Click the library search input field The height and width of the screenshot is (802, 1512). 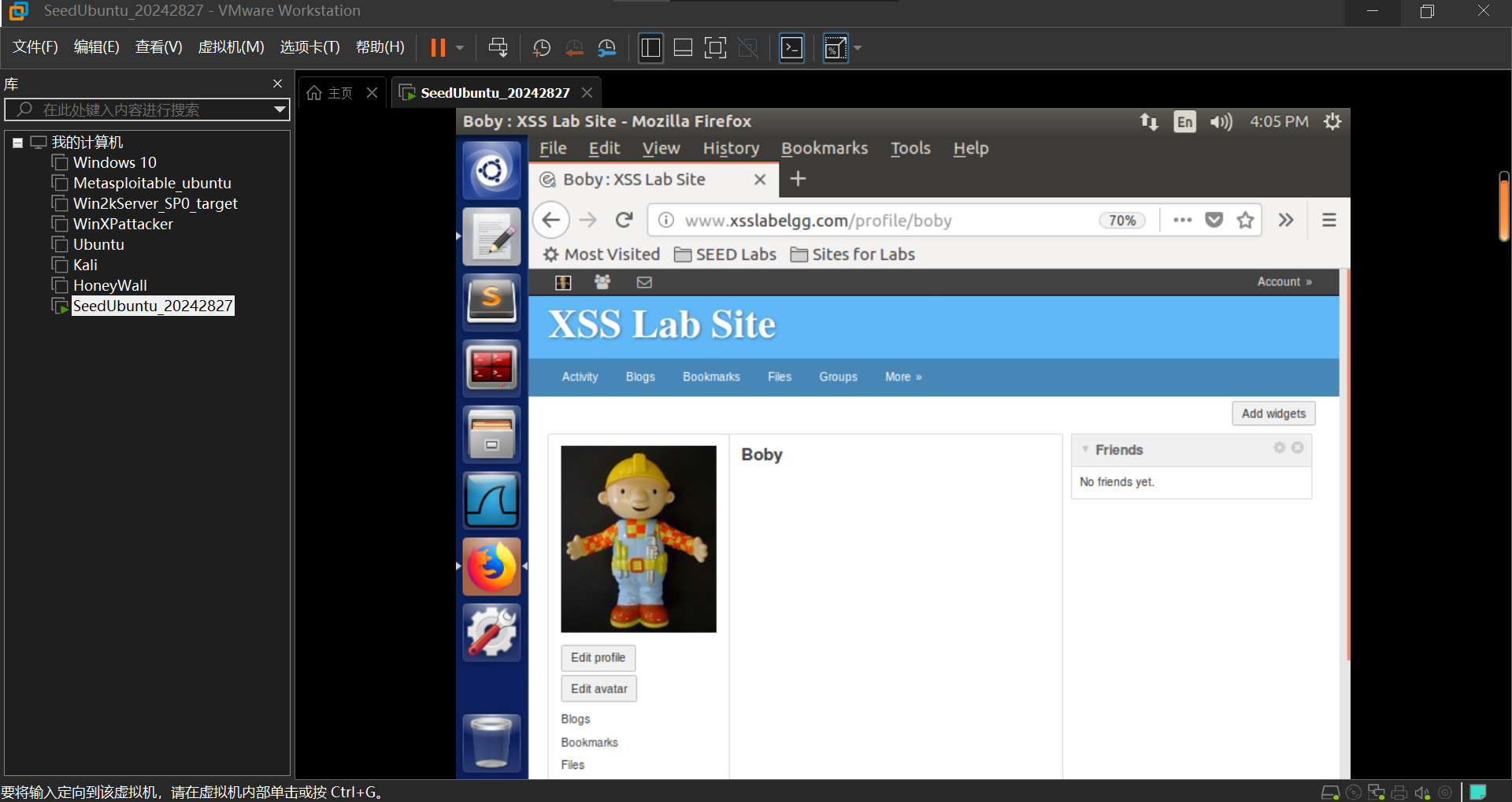point(146,110)
